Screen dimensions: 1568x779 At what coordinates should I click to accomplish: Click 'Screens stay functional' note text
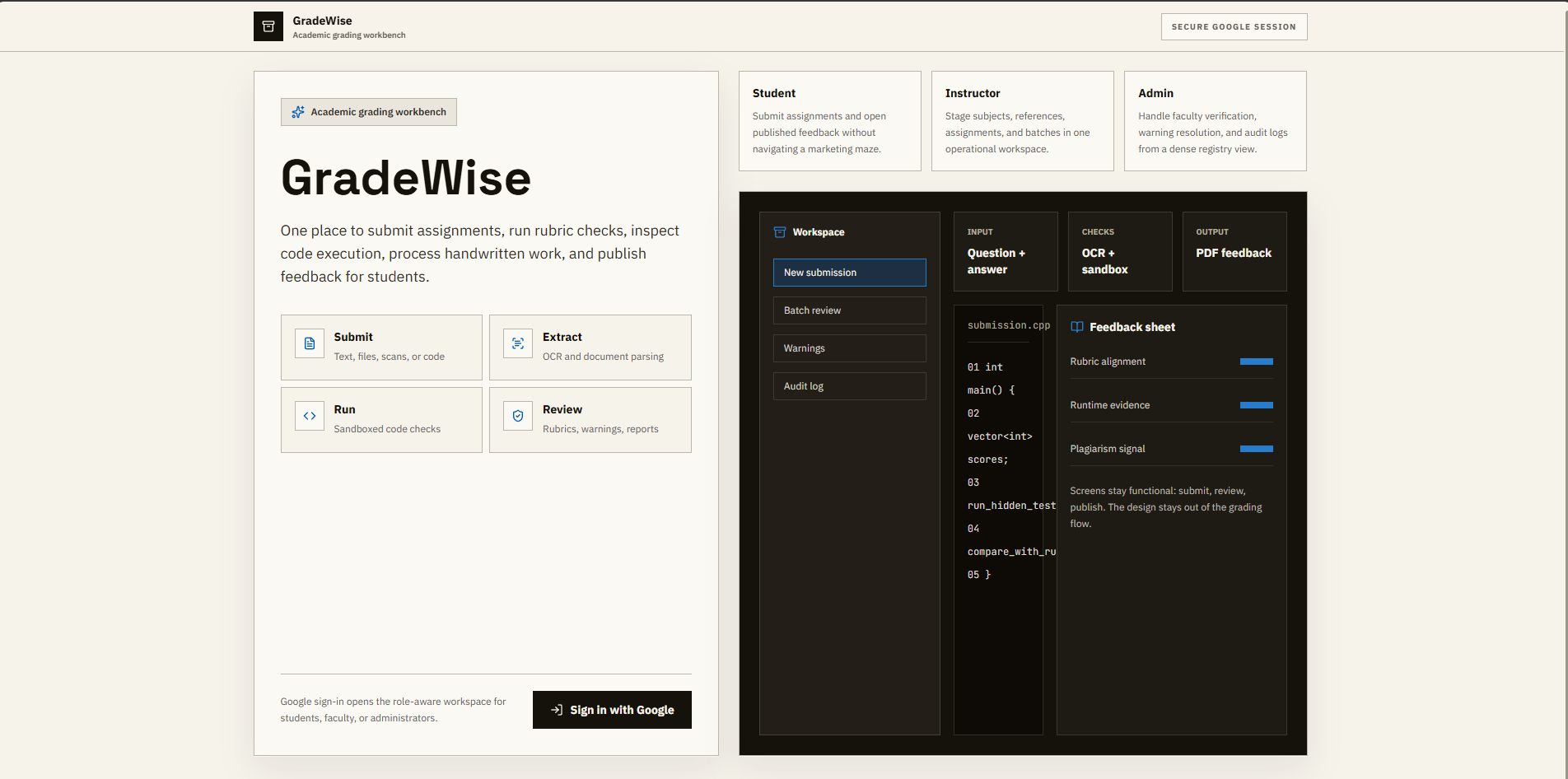tap(1166, 507)
